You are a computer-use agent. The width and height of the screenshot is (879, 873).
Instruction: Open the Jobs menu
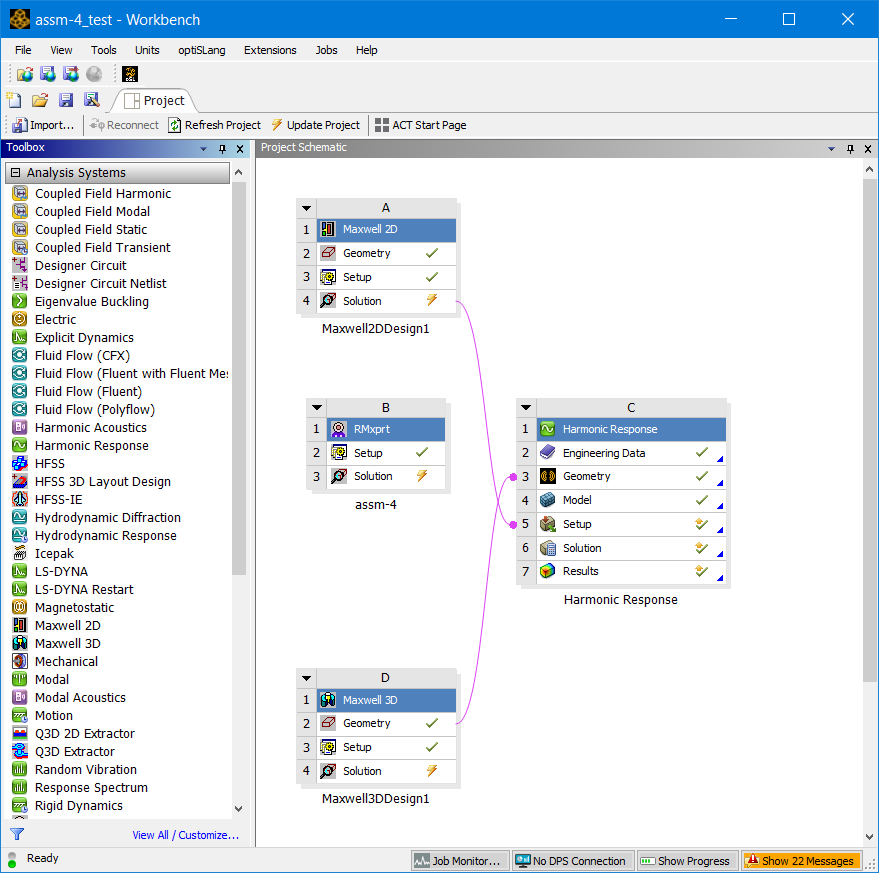coord(326,50)
